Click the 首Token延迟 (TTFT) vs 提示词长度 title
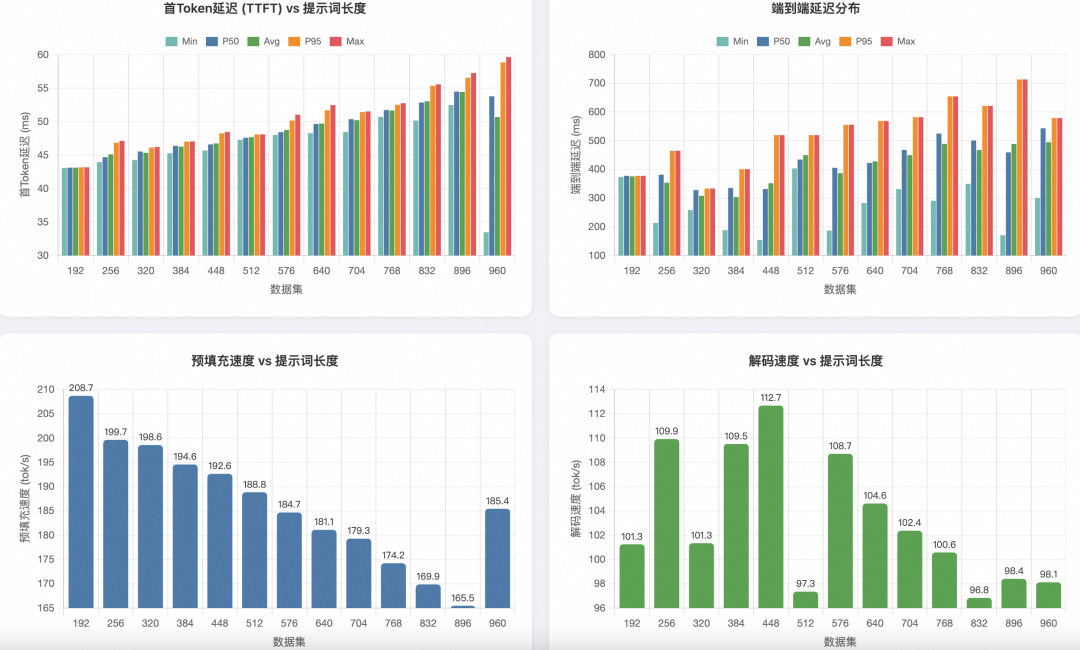The image size is (1080, 650). (264, 9)
